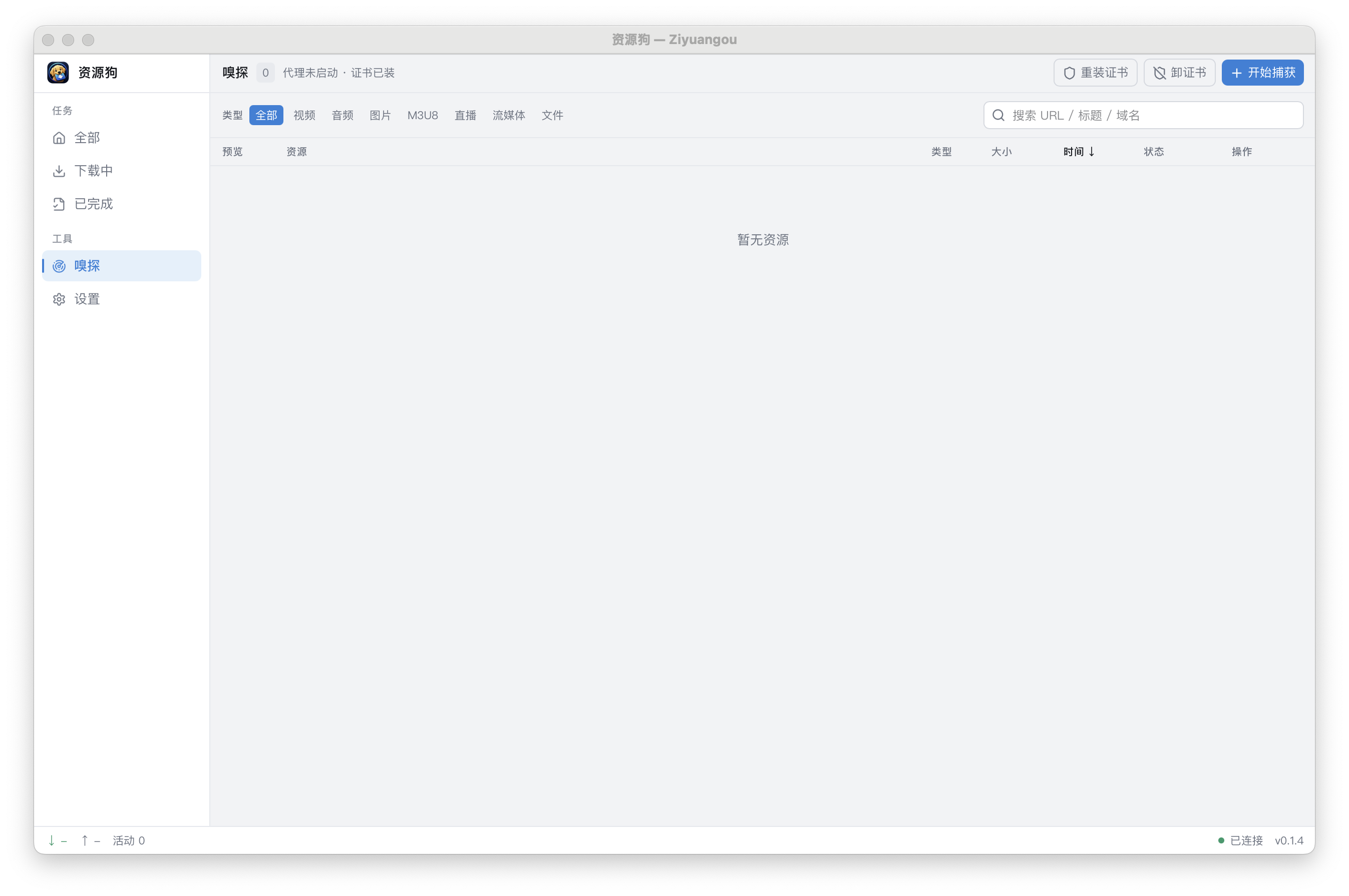This screenshot has width=1349, height=896.
Task: Click the sort arrow next to 时间
Action: coord(1091,152)
